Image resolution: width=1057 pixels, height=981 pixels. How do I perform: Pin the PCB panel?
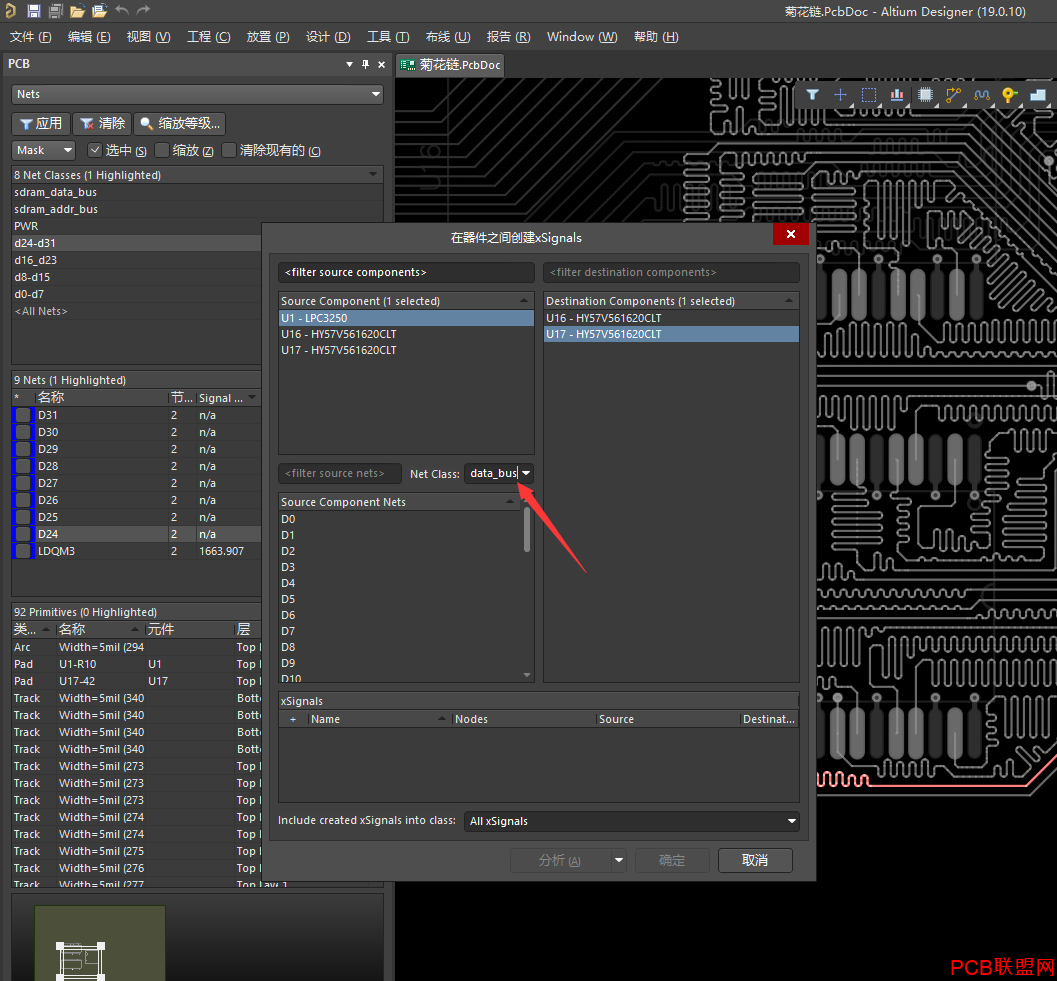(365, 64)
